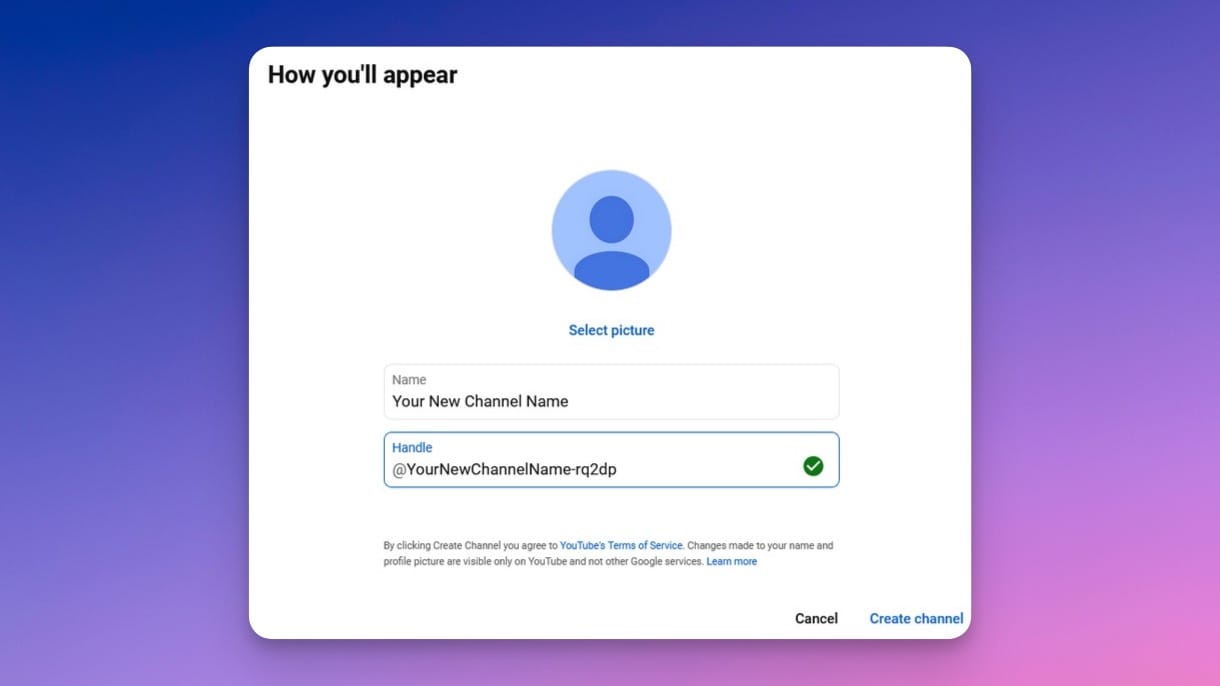Image resolution: width=1220 pixels, height=686 pixels.
Task: Click into the Name input field
Action: [x=611, y=392]
